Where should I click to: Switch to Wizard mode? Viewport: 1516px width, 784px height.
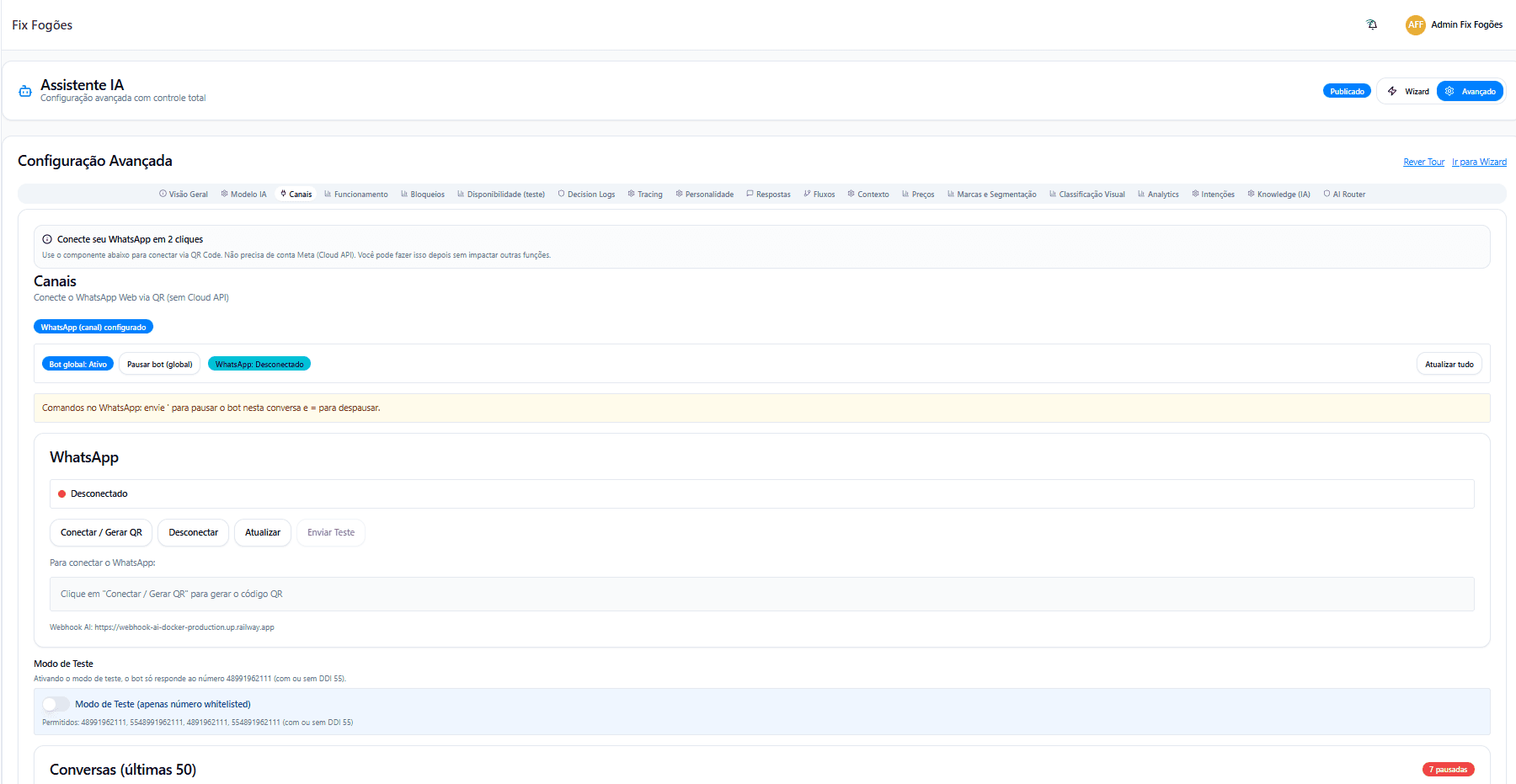1408,91
